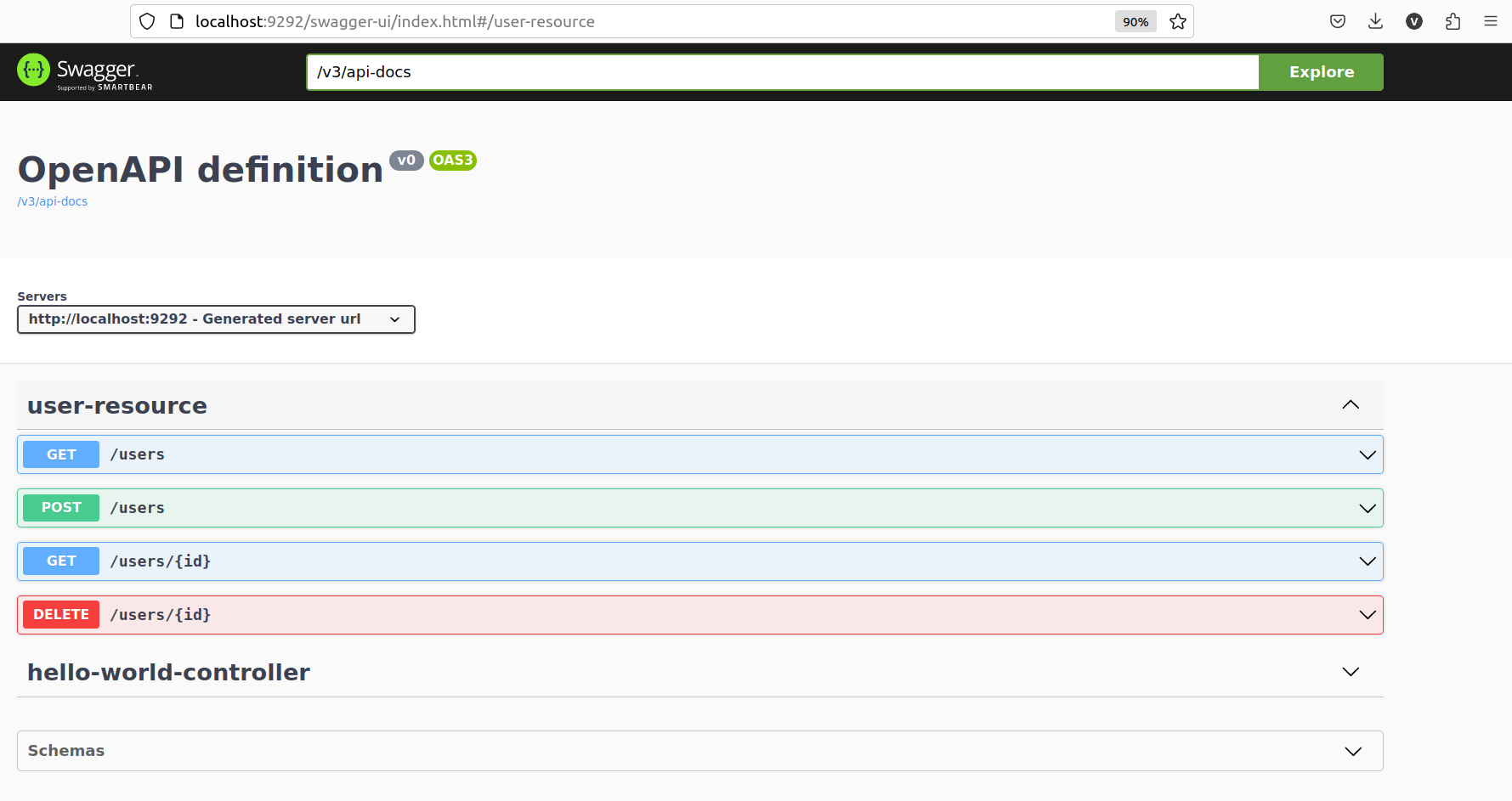Collapse the user-resource section chevron
1512x801 pixels.
[x=1351, y=405]
